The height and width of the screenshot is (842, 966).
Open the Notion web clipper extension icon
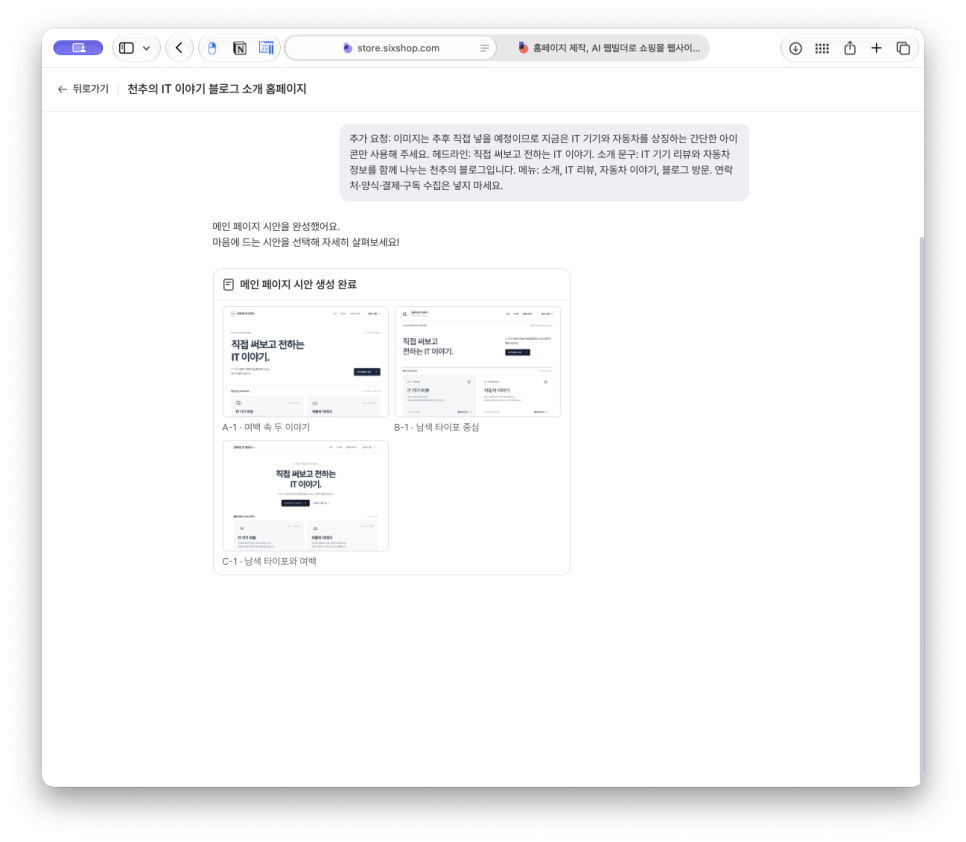click(240, 48)
